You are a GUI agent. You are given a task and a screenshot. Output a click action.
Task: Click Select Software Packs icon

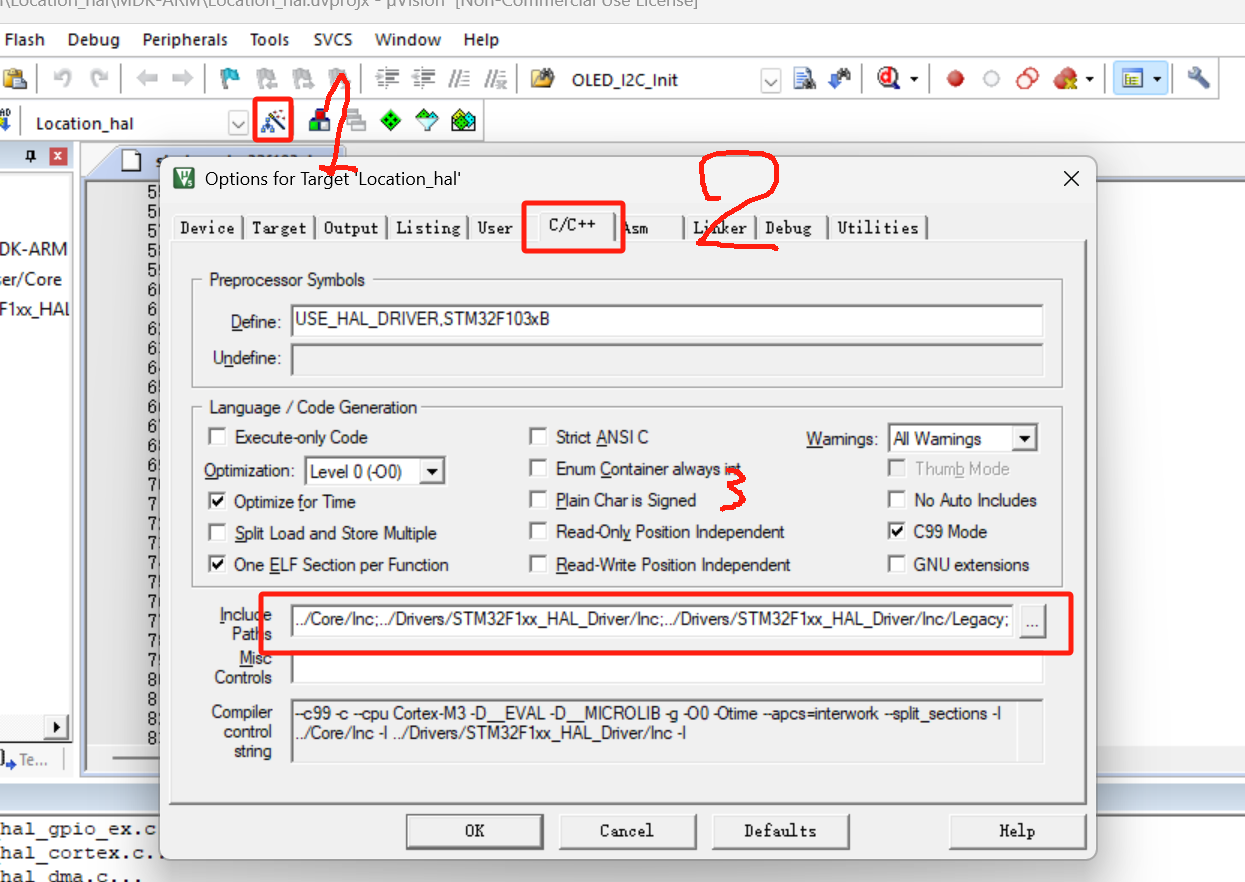coord(427,121)
